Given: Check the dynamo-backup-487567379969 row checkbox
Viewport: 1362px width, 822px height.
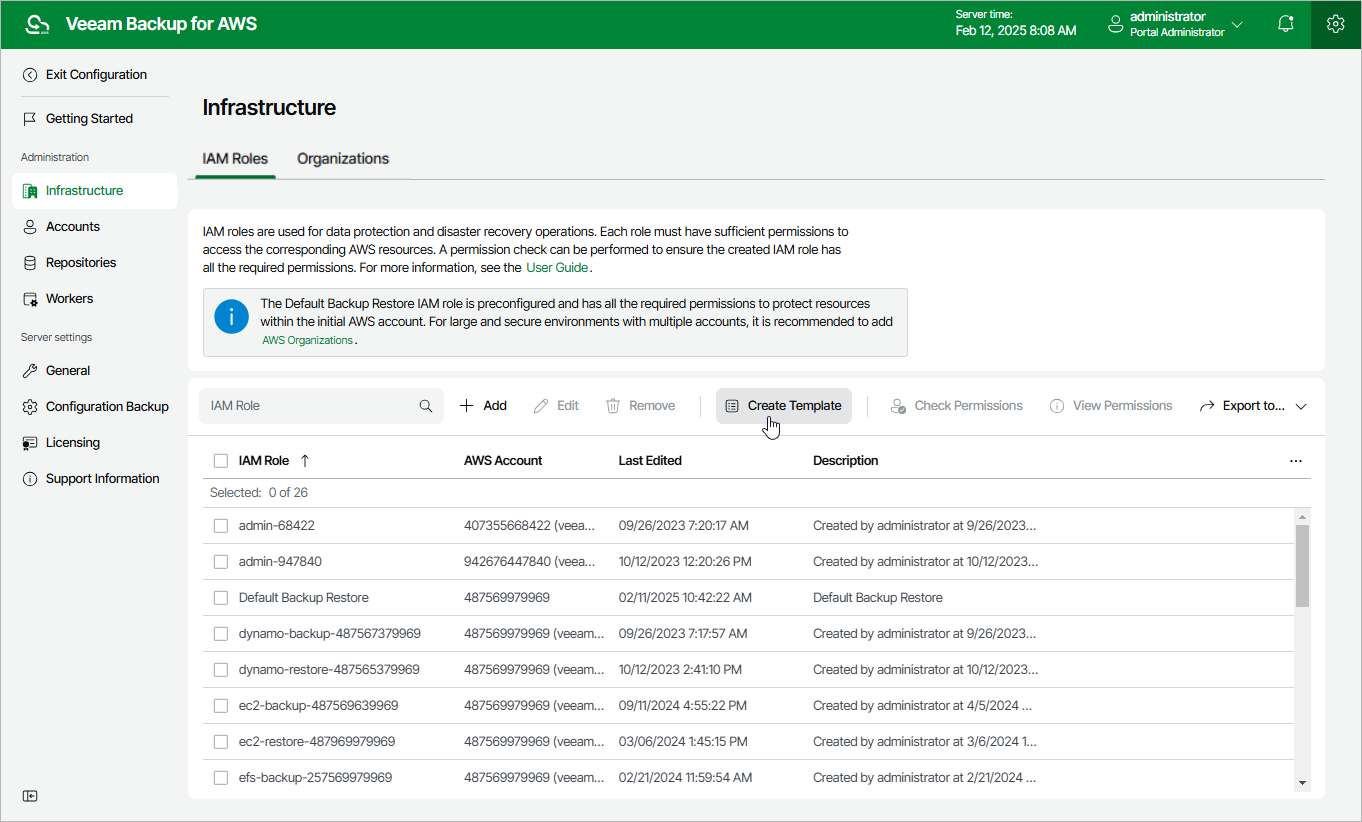Looking at the screenshot, I should 221,634.
